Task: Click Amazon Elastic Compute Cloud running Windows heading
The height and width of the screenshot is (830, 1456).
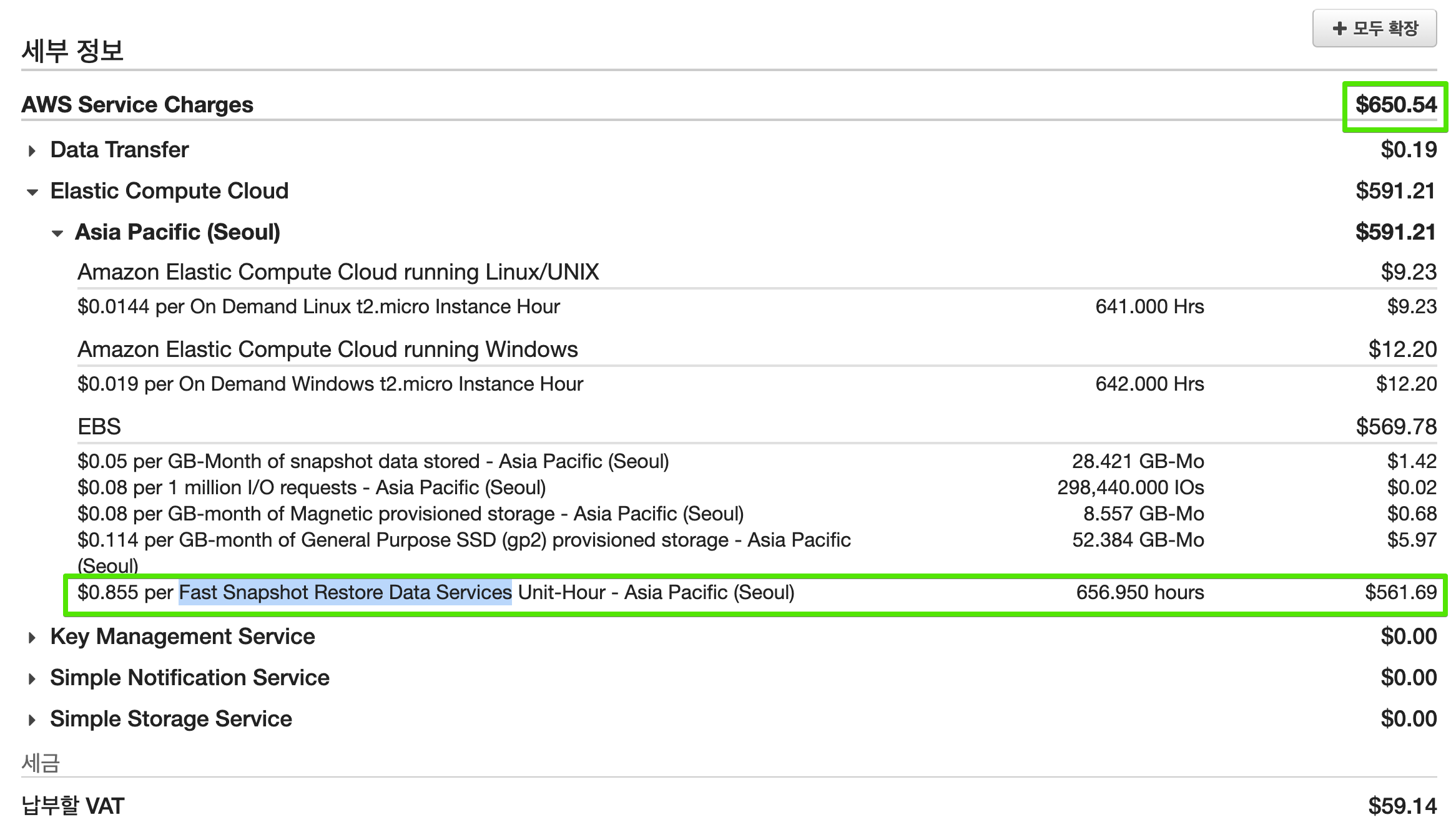Action: tap(327, 349)
